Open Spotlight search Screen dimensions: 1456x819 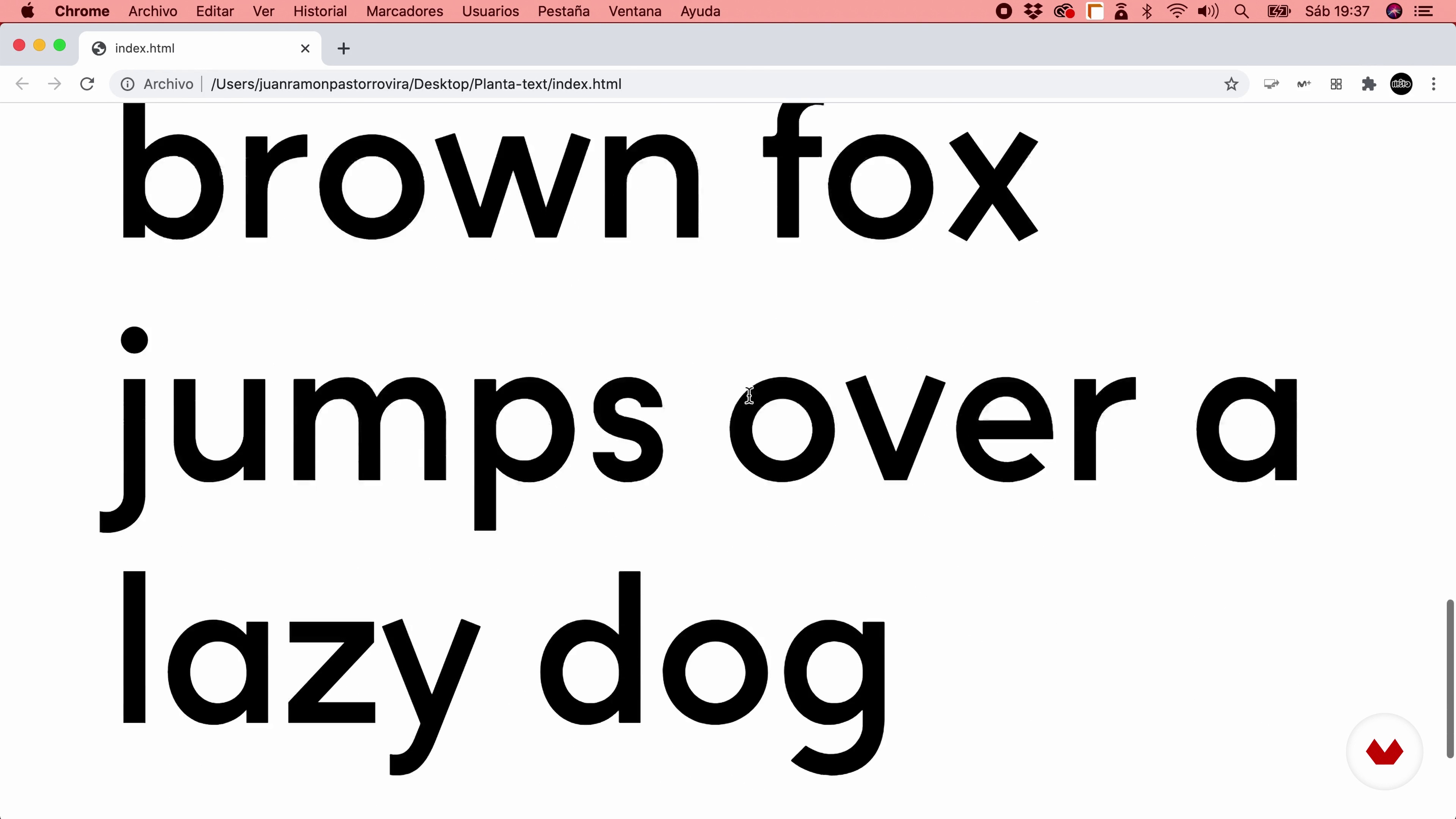pyautogui.click(x=1241, y=11)
